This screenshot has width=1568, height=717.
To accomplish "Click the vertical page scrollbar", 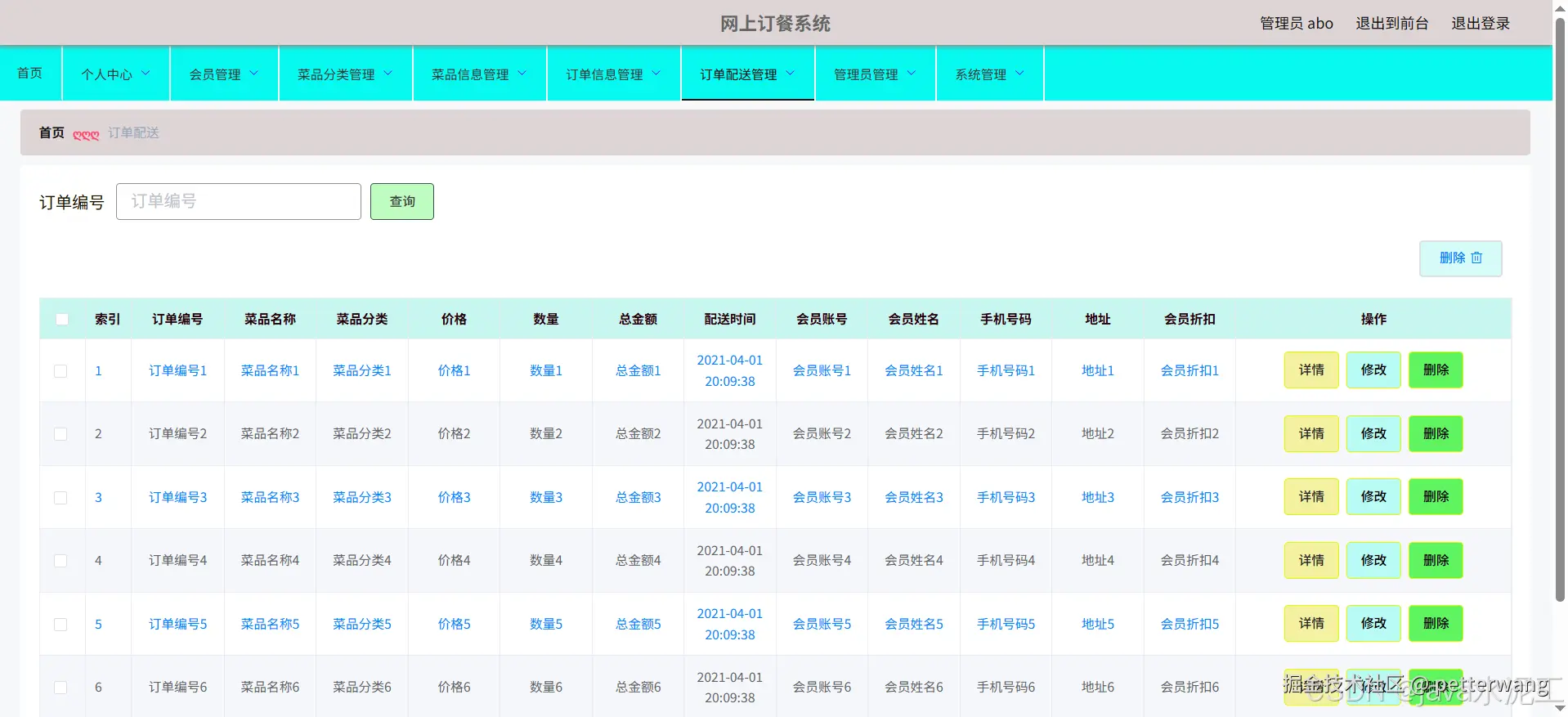I will click(x=1560, y=311).
